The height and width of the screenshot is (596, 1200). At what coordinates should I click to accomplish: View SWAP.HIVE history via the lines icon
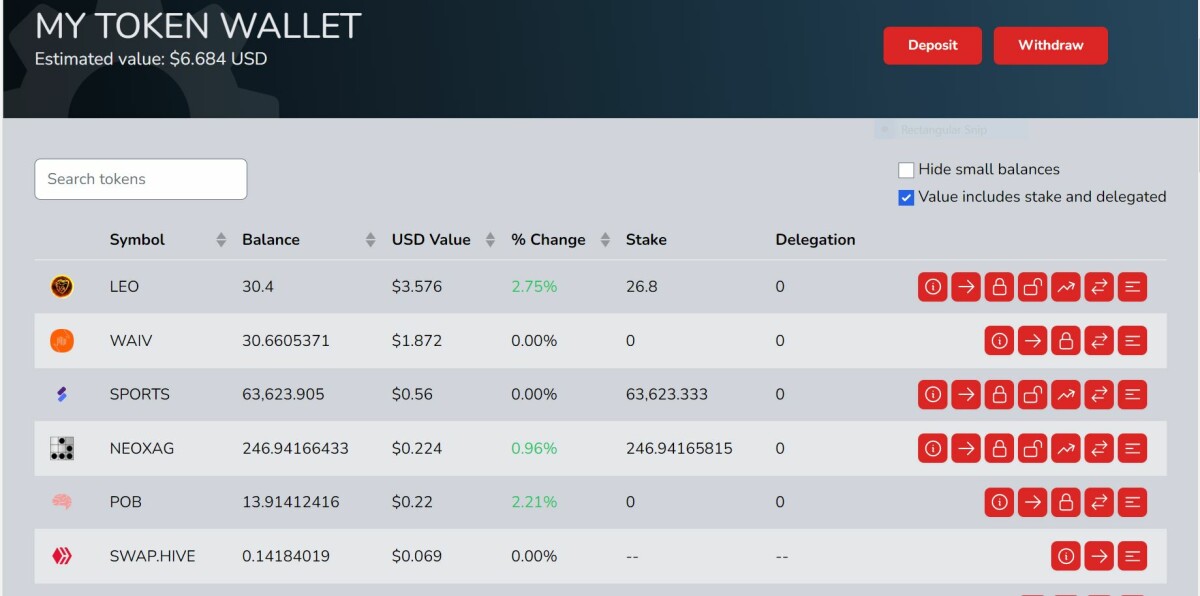tap(1131, 556)
